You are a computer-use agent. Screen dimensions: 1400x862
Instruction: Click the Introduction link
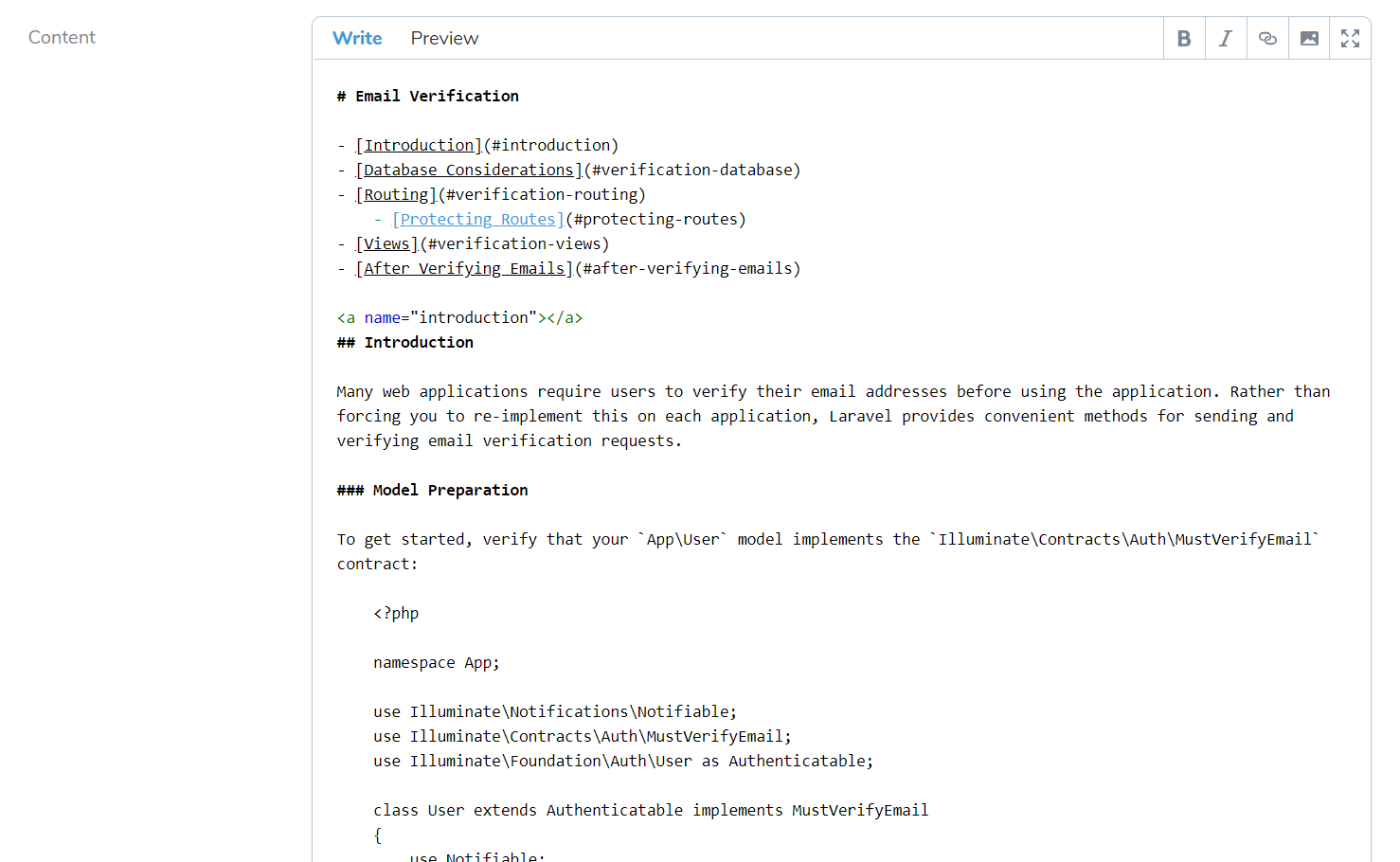tap(417, 144)
